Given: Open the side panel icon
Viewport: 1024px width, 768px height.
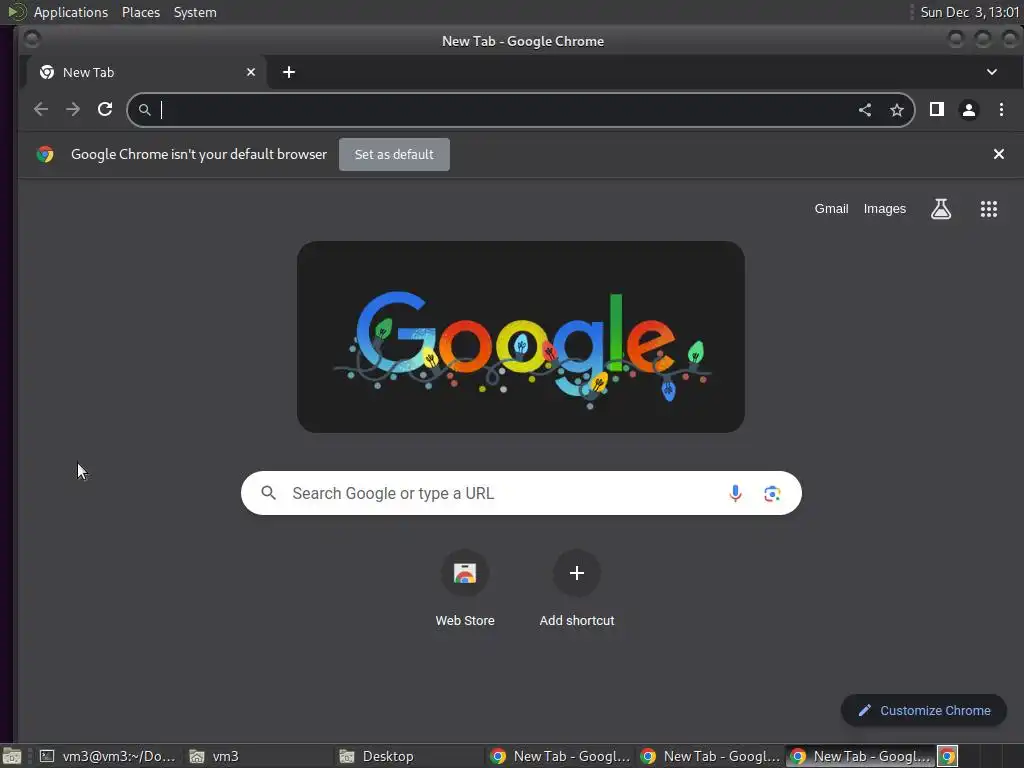Looking at the screenshot, I should [936, 109].
